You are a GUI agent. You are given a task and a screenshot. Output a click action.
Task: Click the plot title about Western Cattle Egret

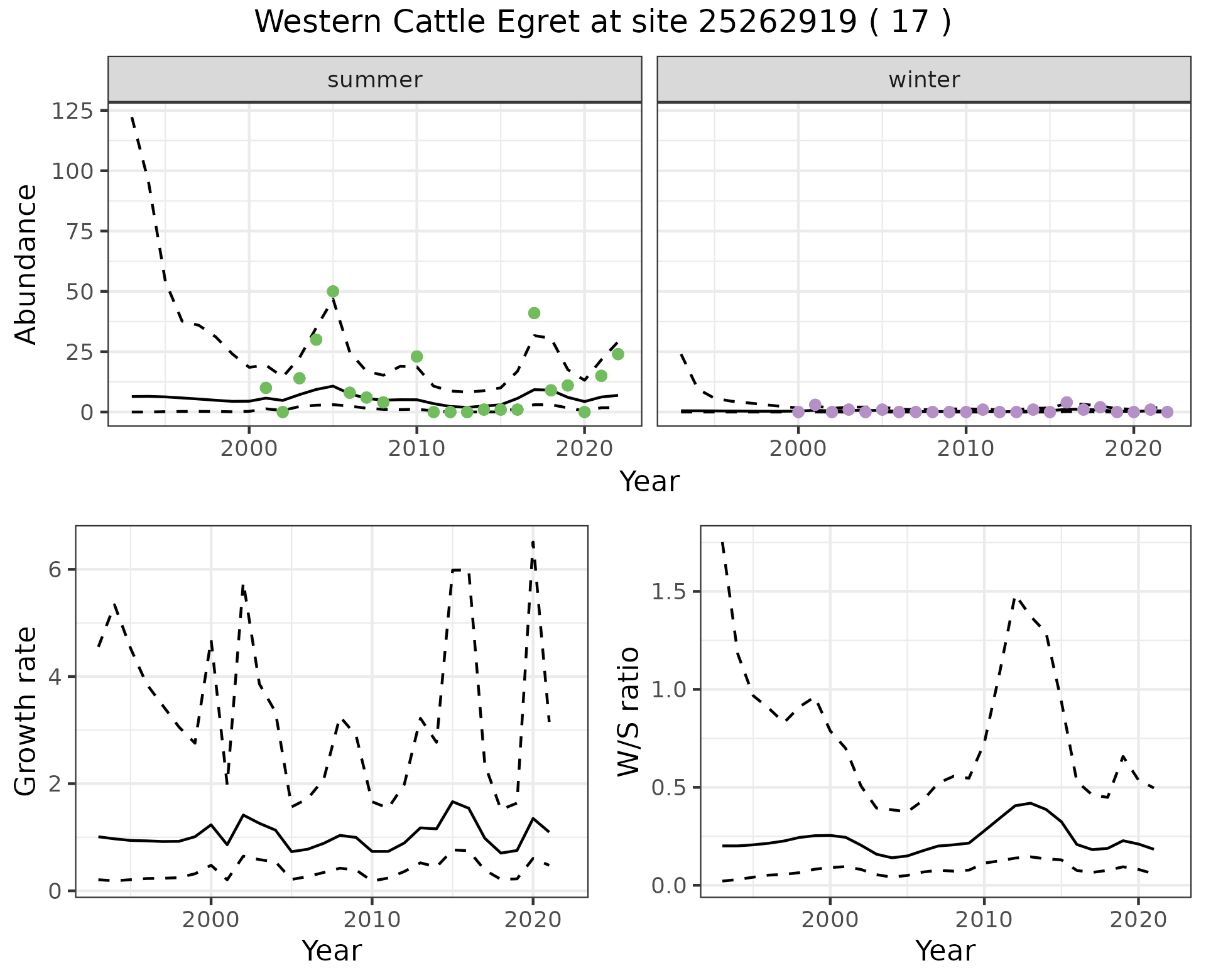click(602, 22)
